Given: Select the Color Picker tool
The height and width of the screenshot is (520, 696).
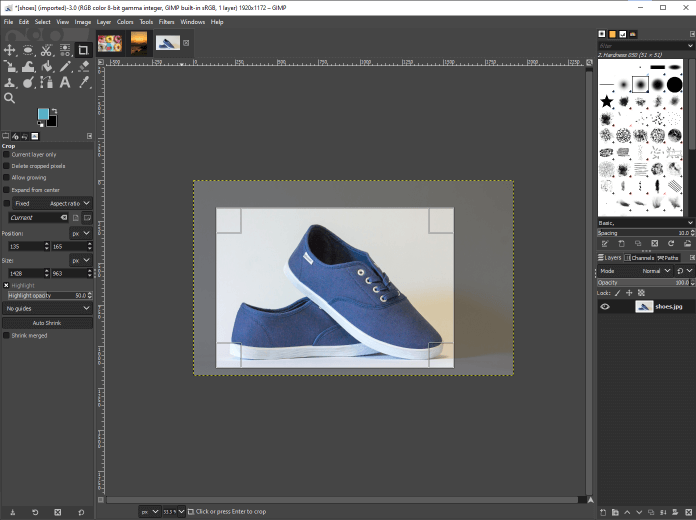Looking at the screenshot, I should click(83, 83).
